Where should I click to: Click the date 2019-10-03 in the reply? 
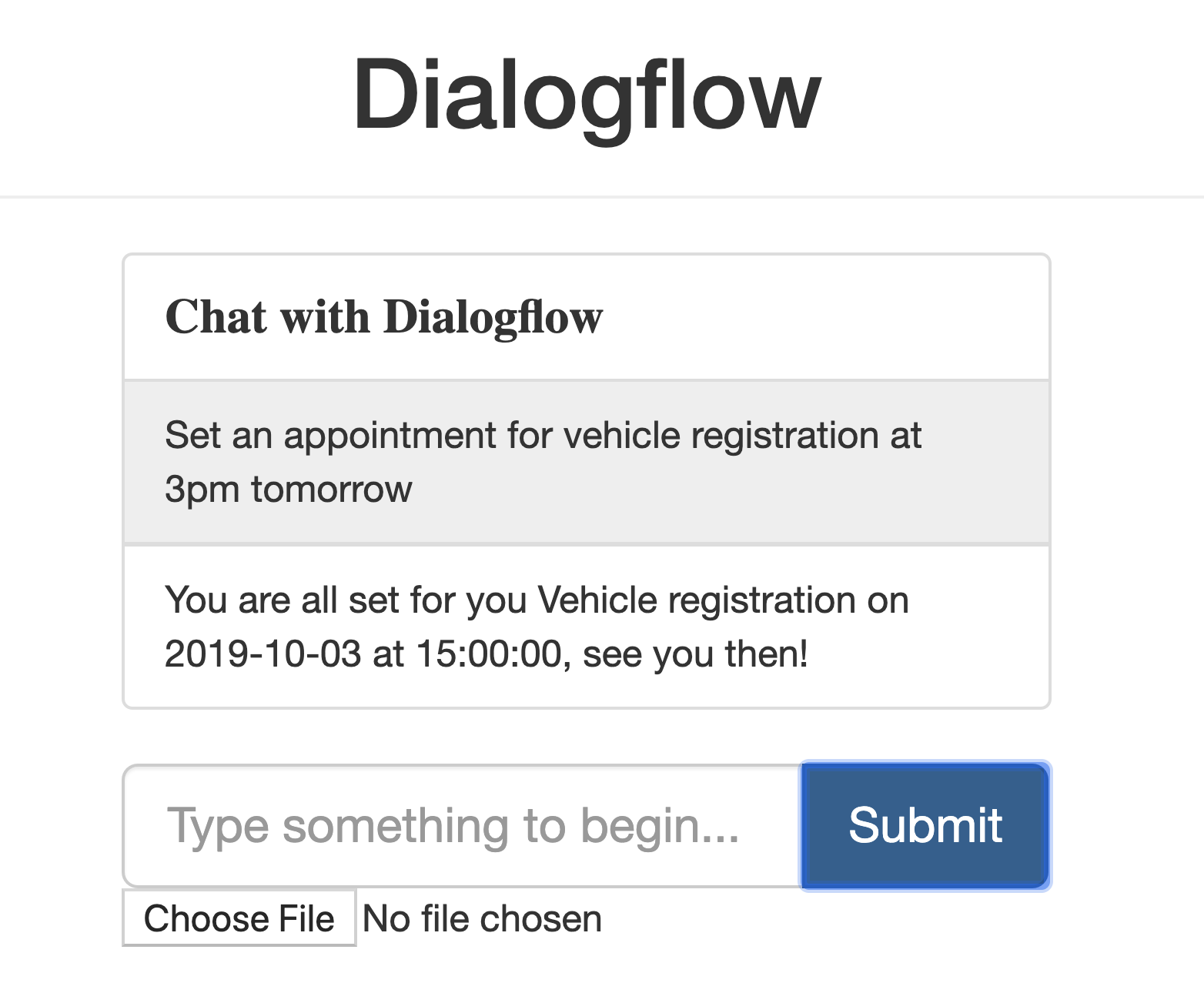[262, 654]
